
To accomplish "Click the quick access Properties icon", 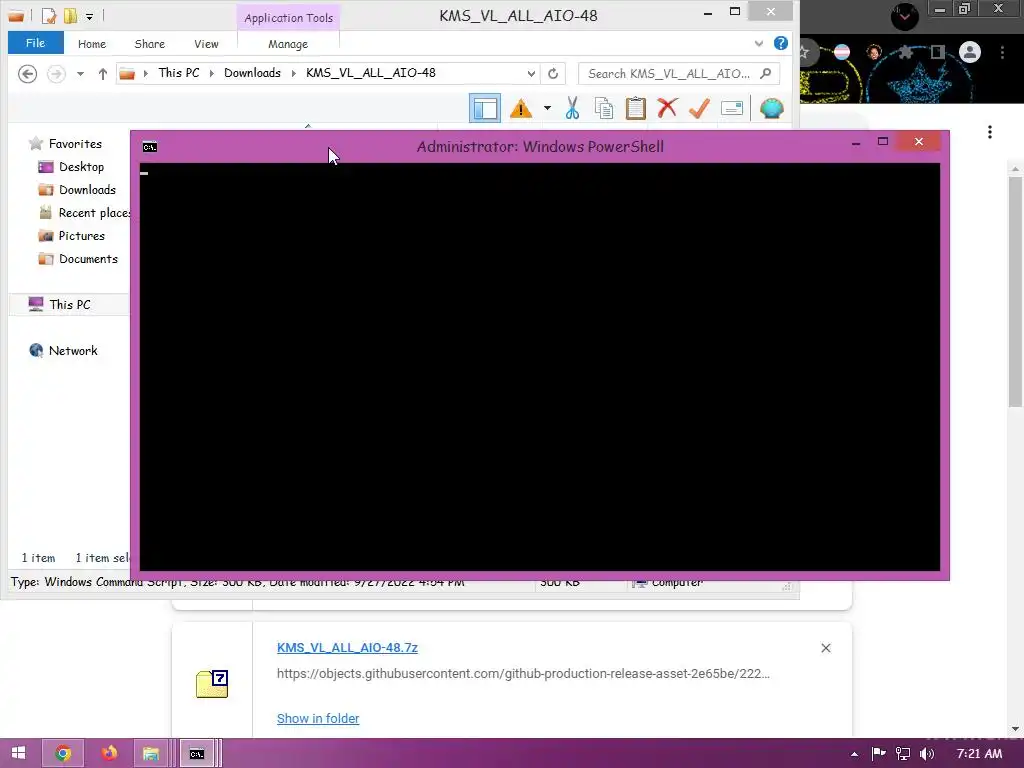I will 49,15.
